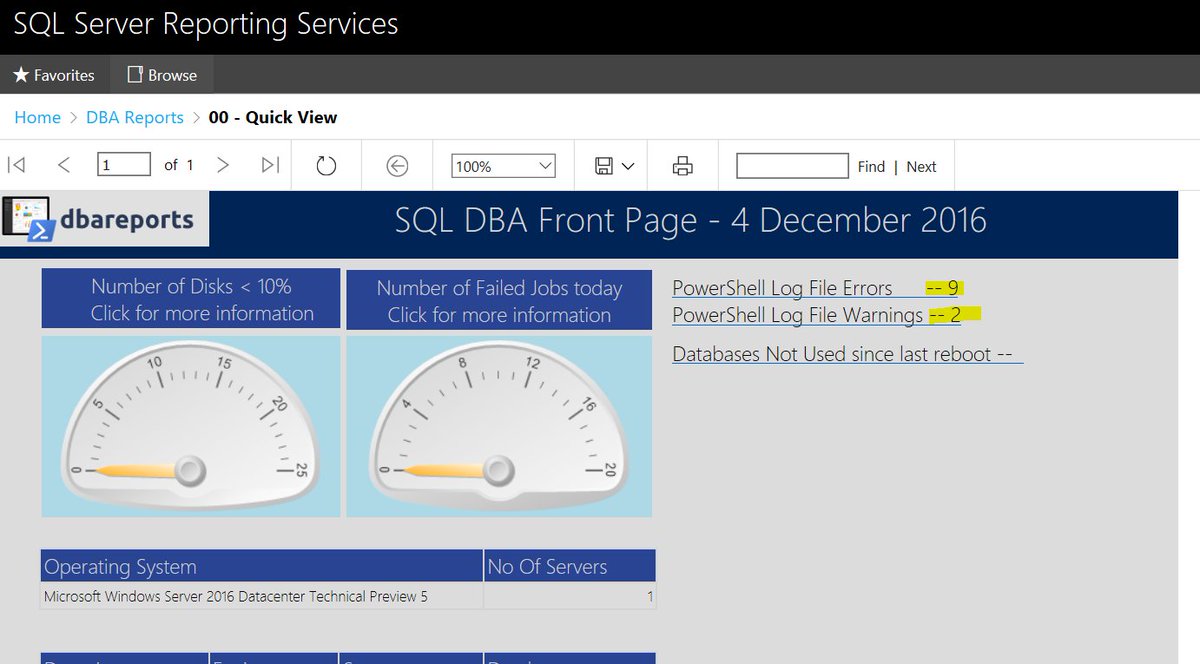Open Databases Not Used since last reboot
The image size is (1200, 664).
coord(847,354)
